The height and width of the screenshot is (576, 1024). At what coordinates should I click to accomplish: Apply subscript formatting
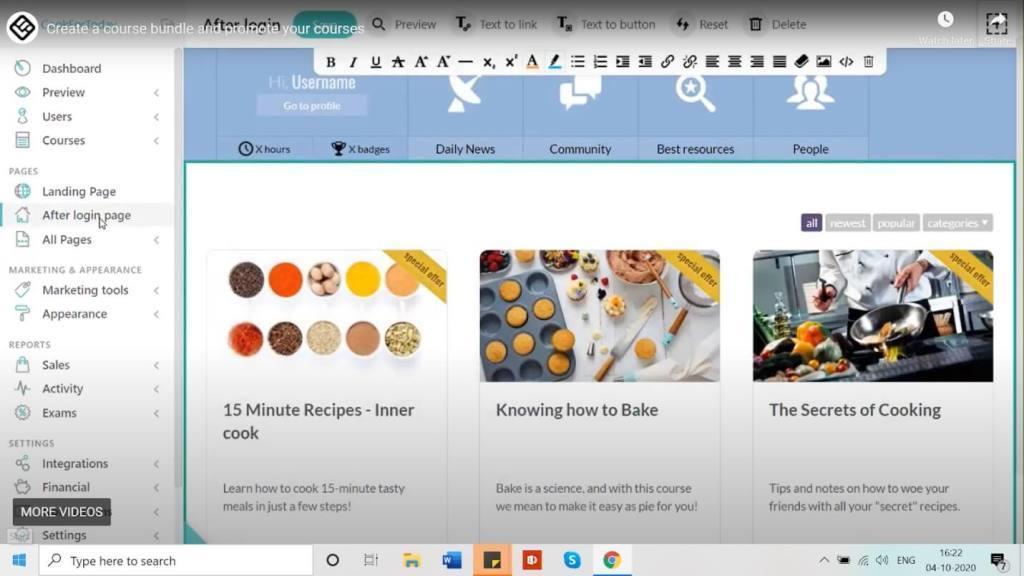point(488,62)
